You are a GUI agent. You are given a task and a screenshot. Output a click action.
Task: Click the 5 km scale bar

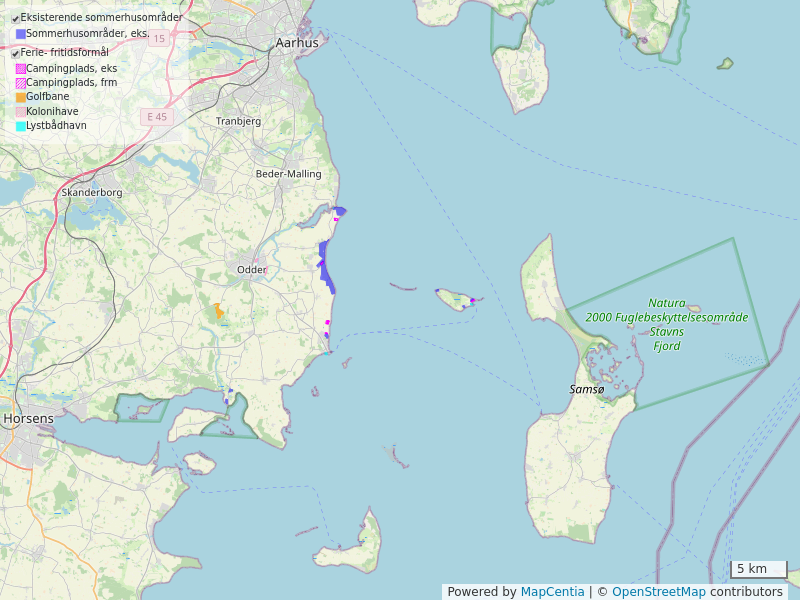tap(758, 569)
